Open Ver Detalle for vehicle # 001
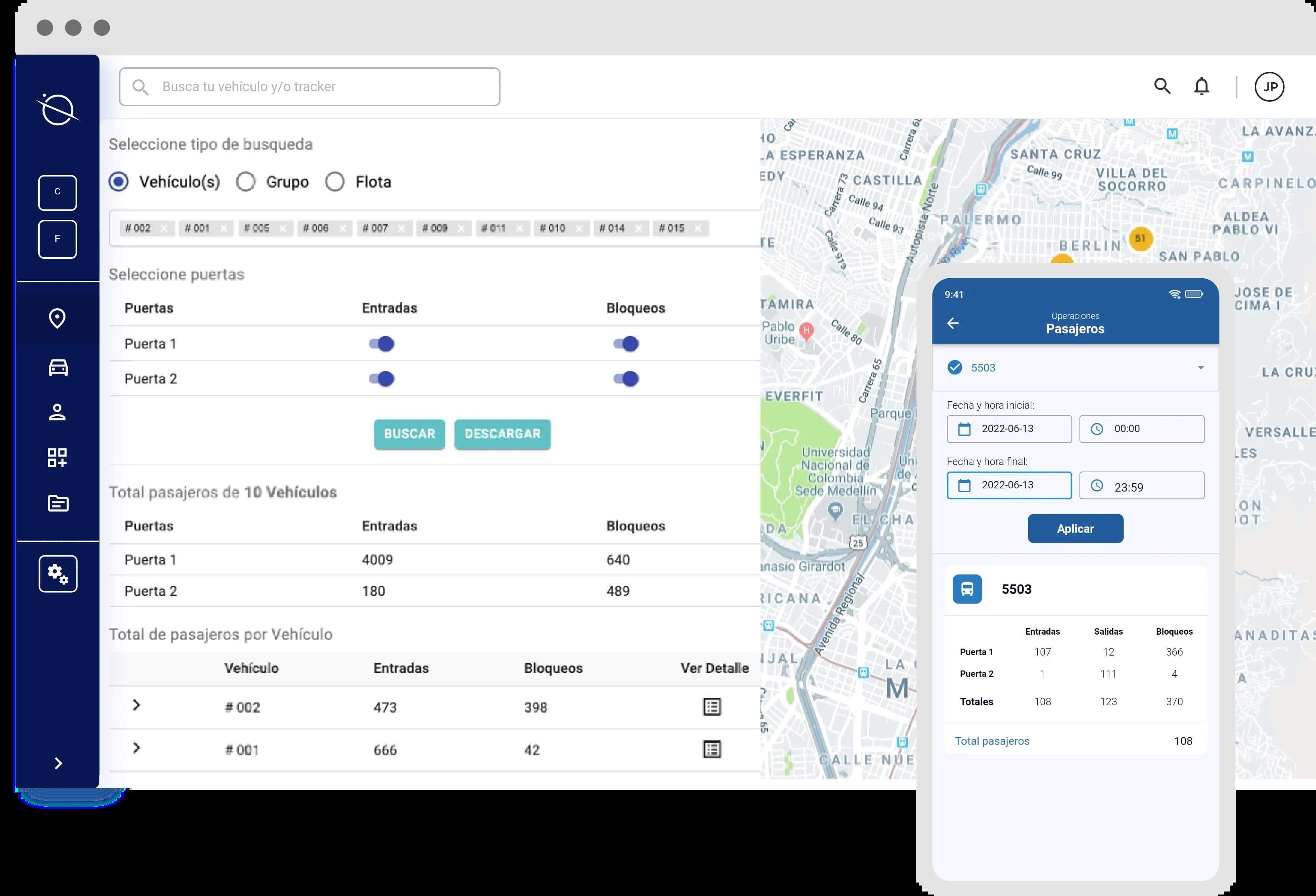The image size is (1316, 896). [x=712, y=749]
